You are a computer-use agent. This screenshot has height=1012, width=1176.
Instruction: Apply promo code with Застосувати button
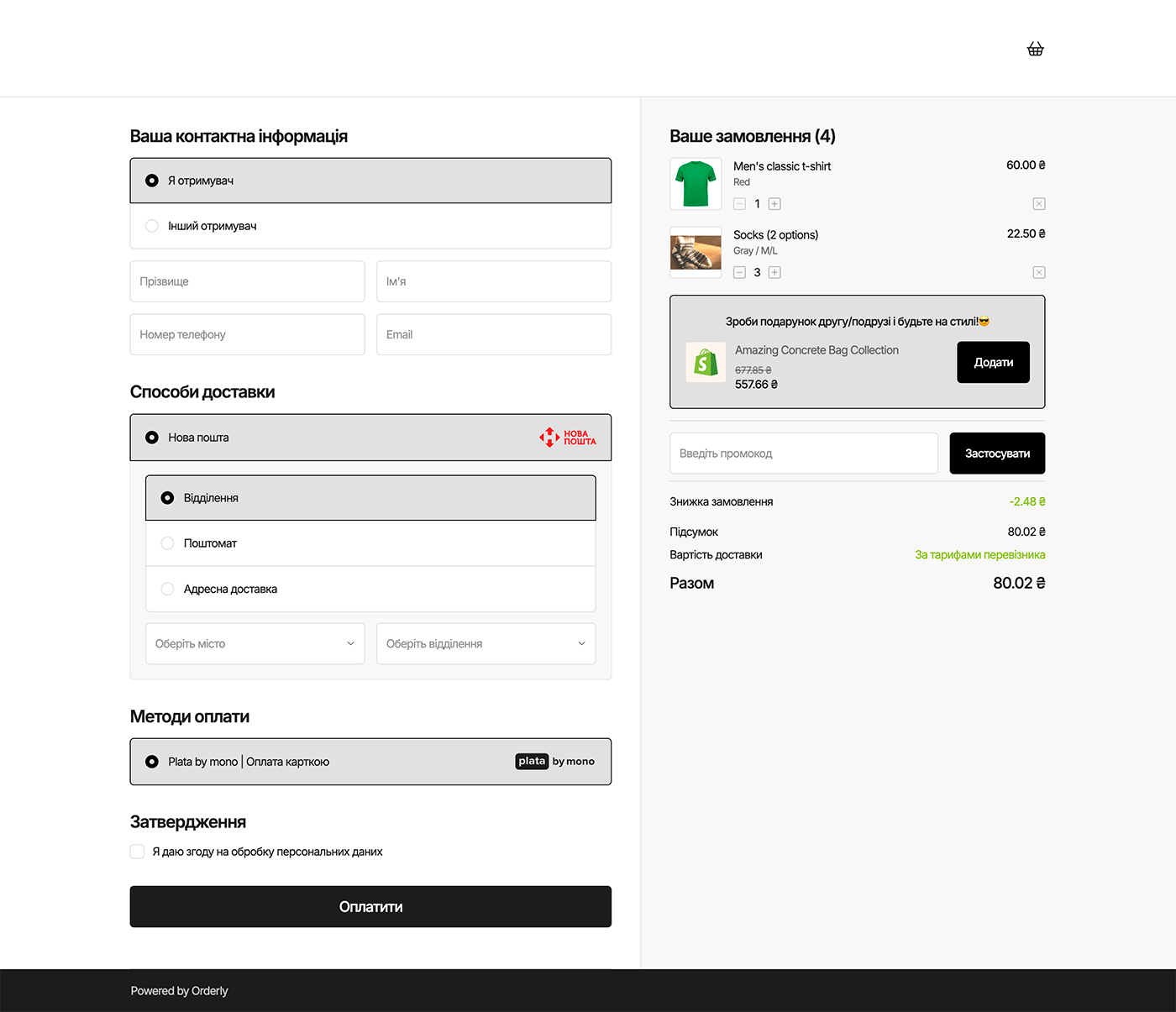997,453
